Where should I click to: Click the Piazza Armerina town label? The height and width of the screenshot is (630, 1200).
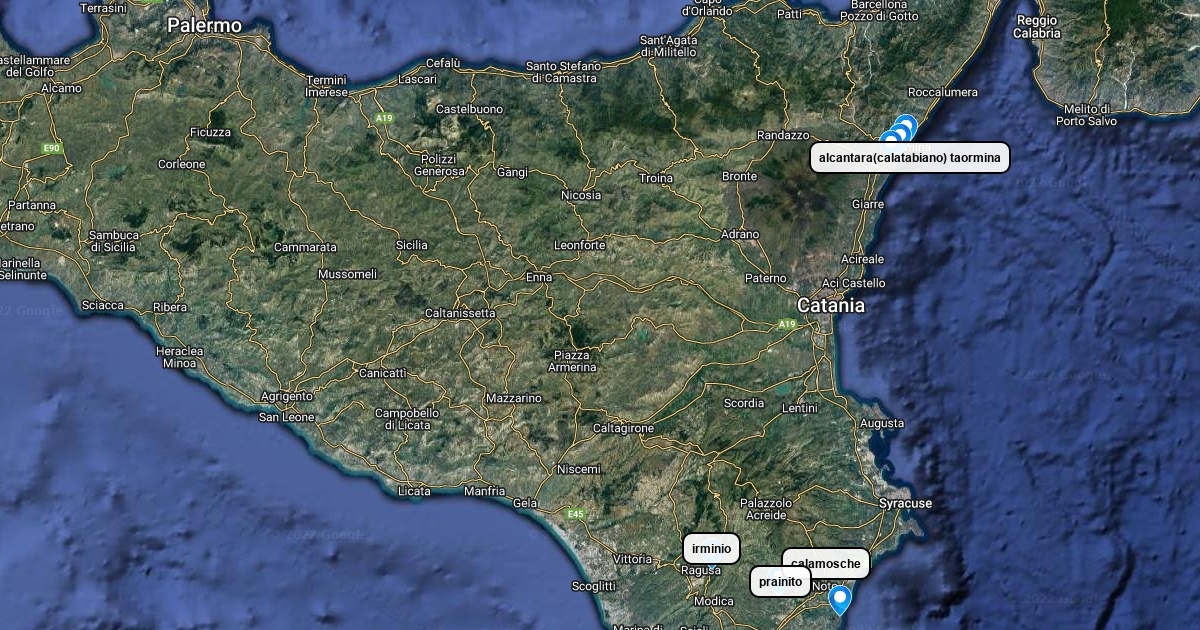coord(572,361)
